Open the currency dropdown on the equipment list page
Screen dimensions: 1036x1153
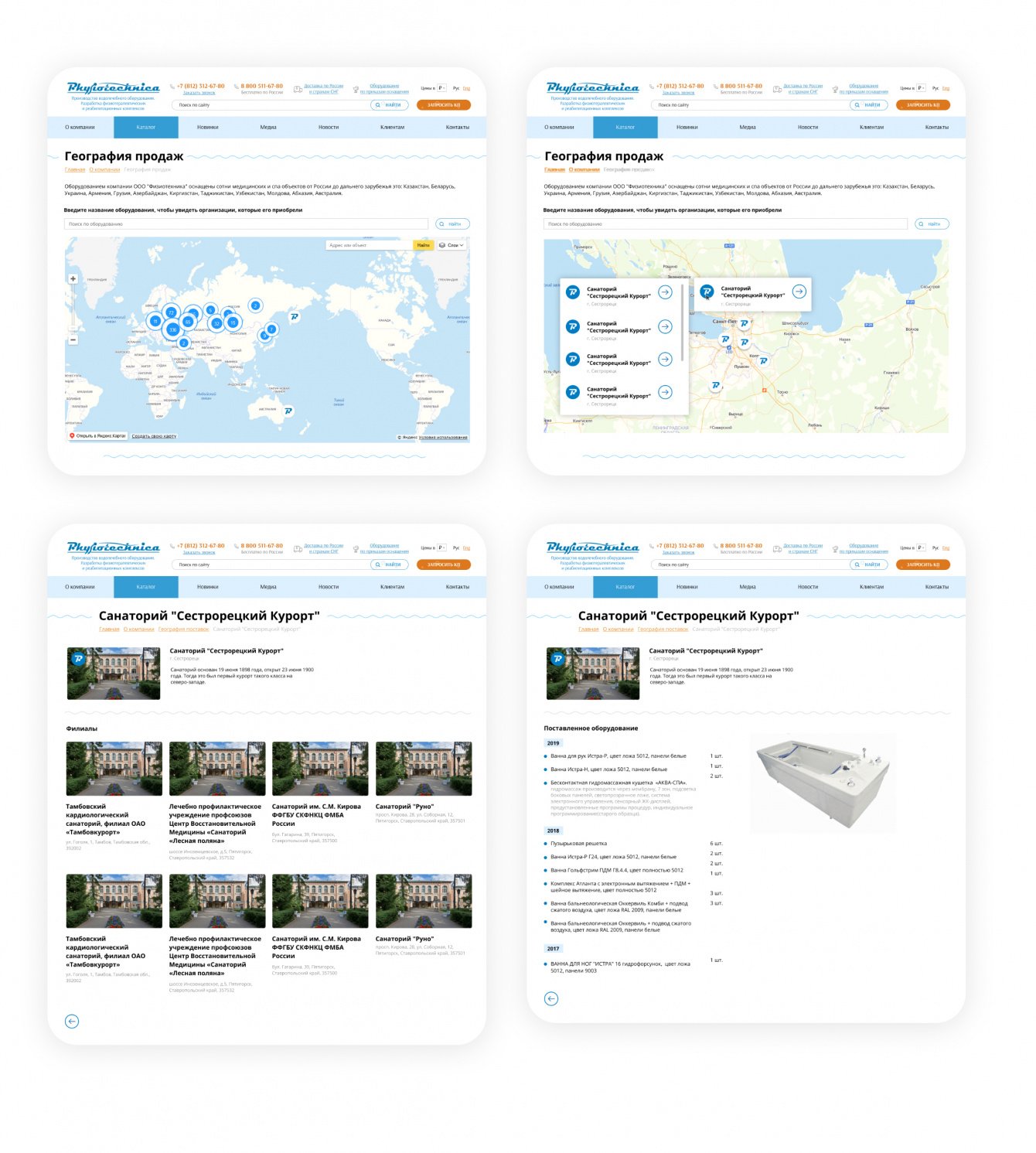click(921, 548)
